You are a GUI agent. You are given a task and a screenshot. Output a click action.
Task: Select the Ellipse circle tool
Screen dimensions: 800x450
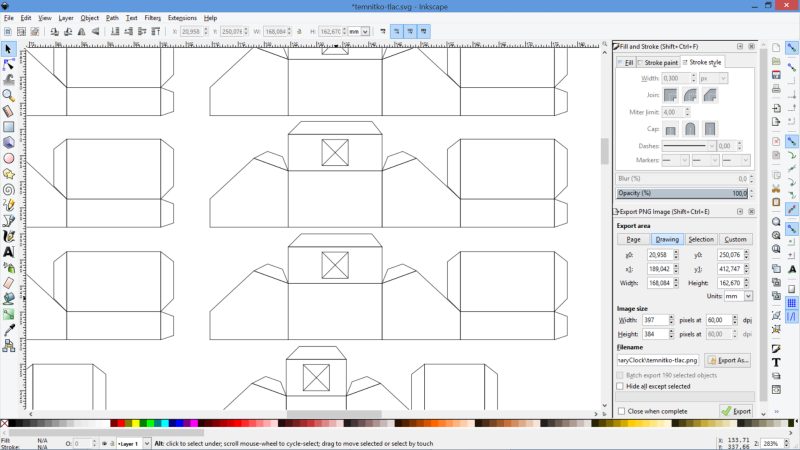8,158
